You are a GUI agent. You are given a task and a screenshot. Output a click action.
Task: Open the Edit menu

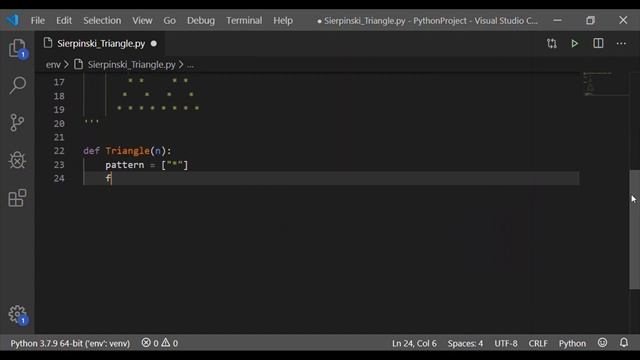[x=64, y=20]
